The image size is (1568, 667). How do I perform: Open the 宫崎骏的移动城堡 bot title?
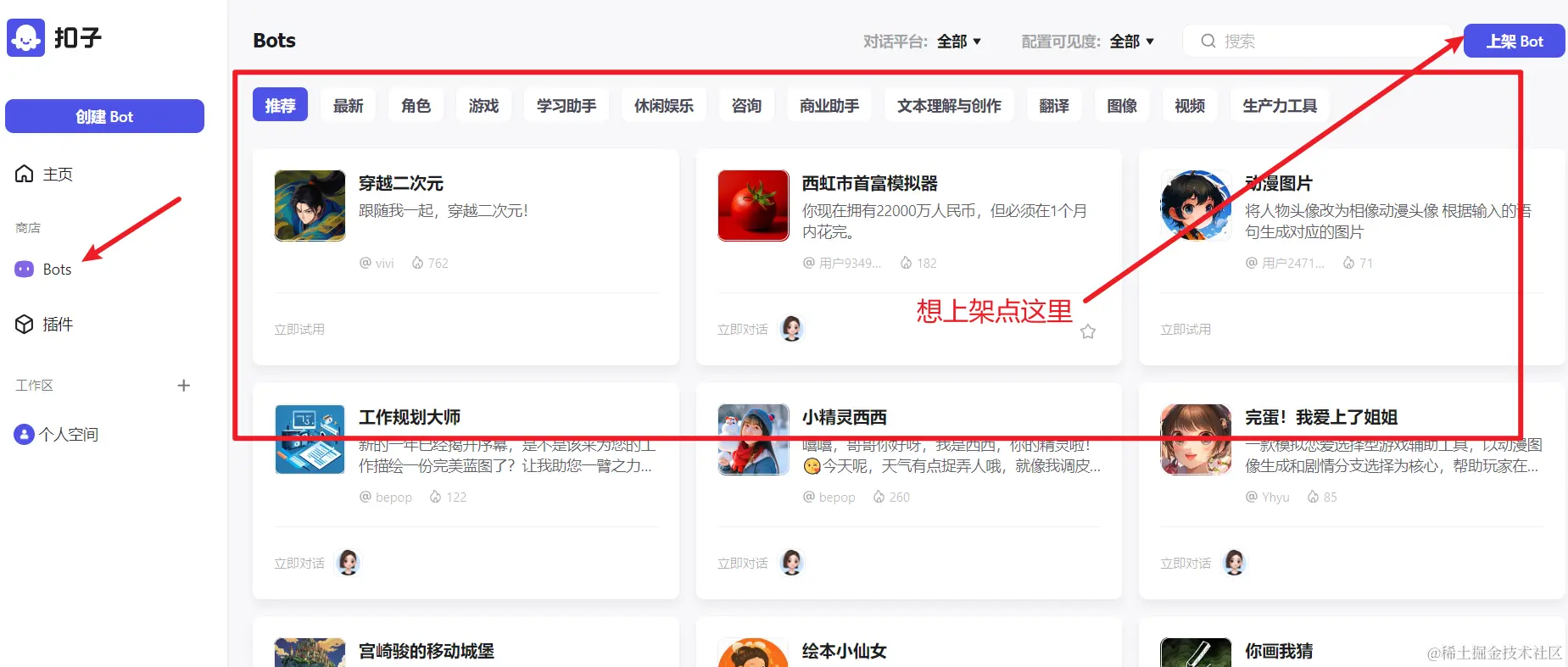tap(427, 651)
